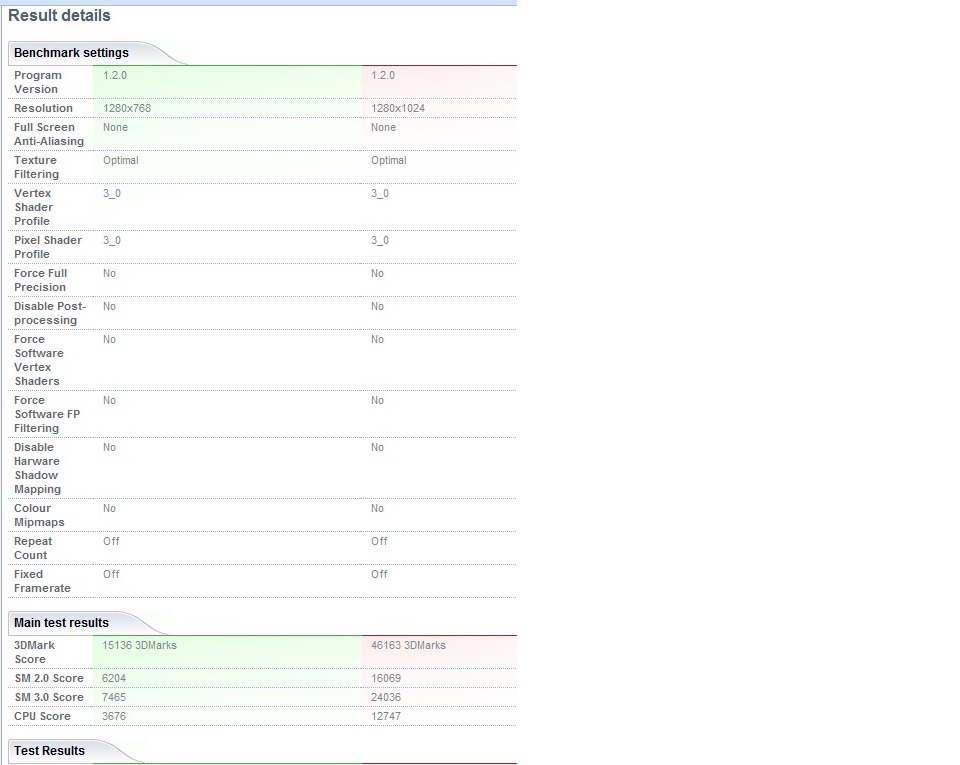Click the CPU score value 12747
The image size is (960, 765).
pyautogui.click(x=386, y=716)
